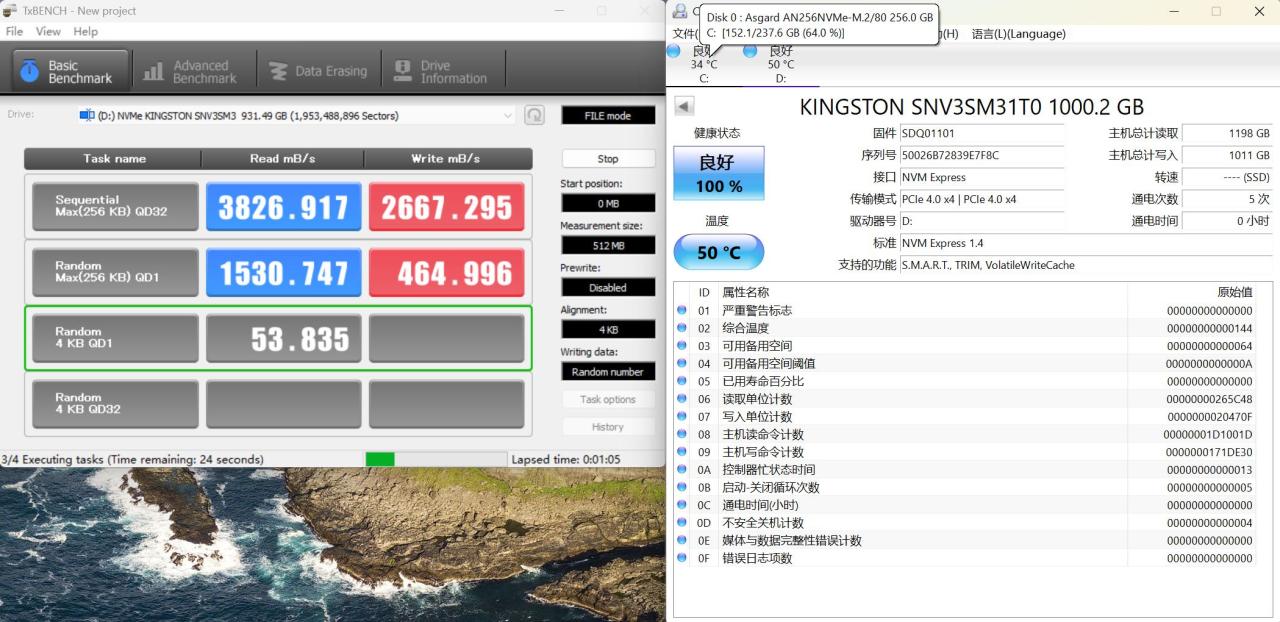Screen dimensions: 1280x622
Task: Click the random 256 KB read result 1530.747
Action: pos(283,272)
